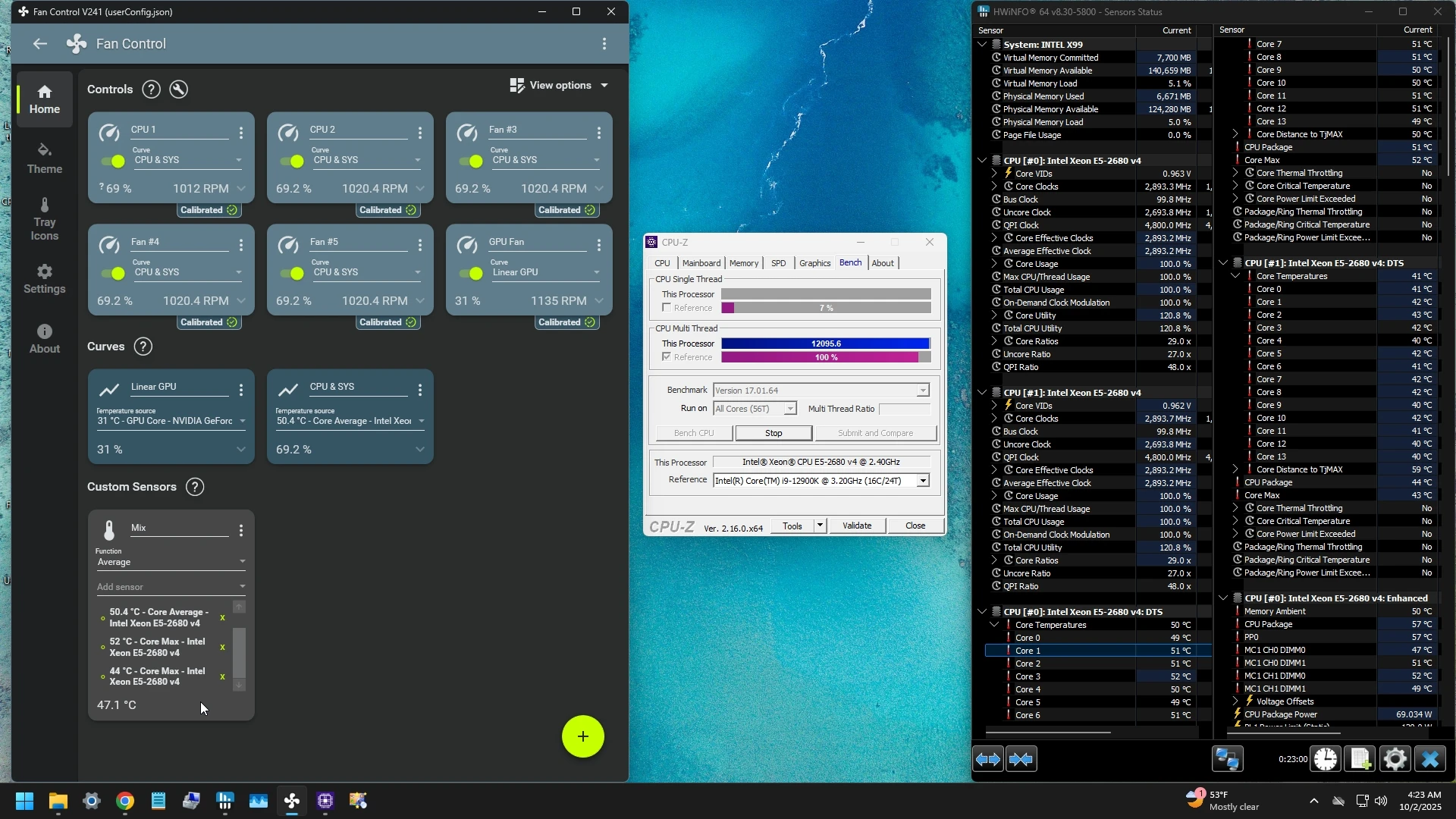
Task: Click the wrench icon next to Controls
Action: coord(178,89)
